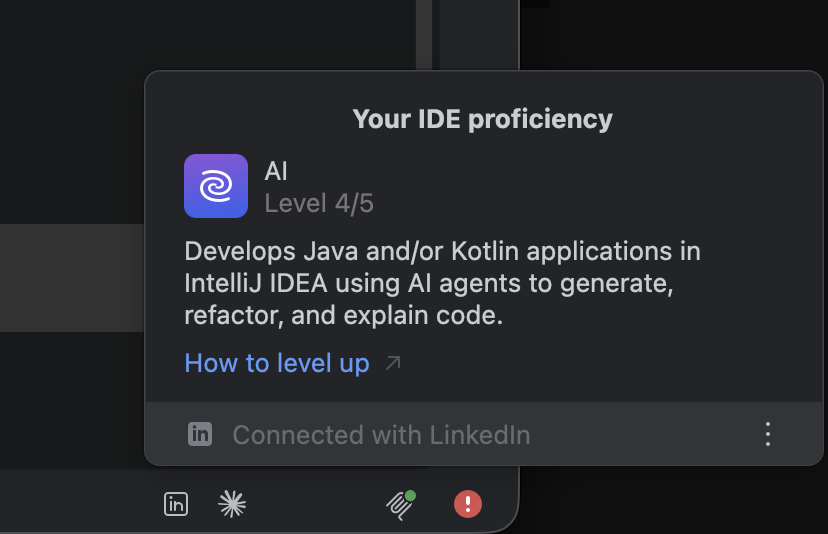Click the red error indicator icon

point(468,504)
